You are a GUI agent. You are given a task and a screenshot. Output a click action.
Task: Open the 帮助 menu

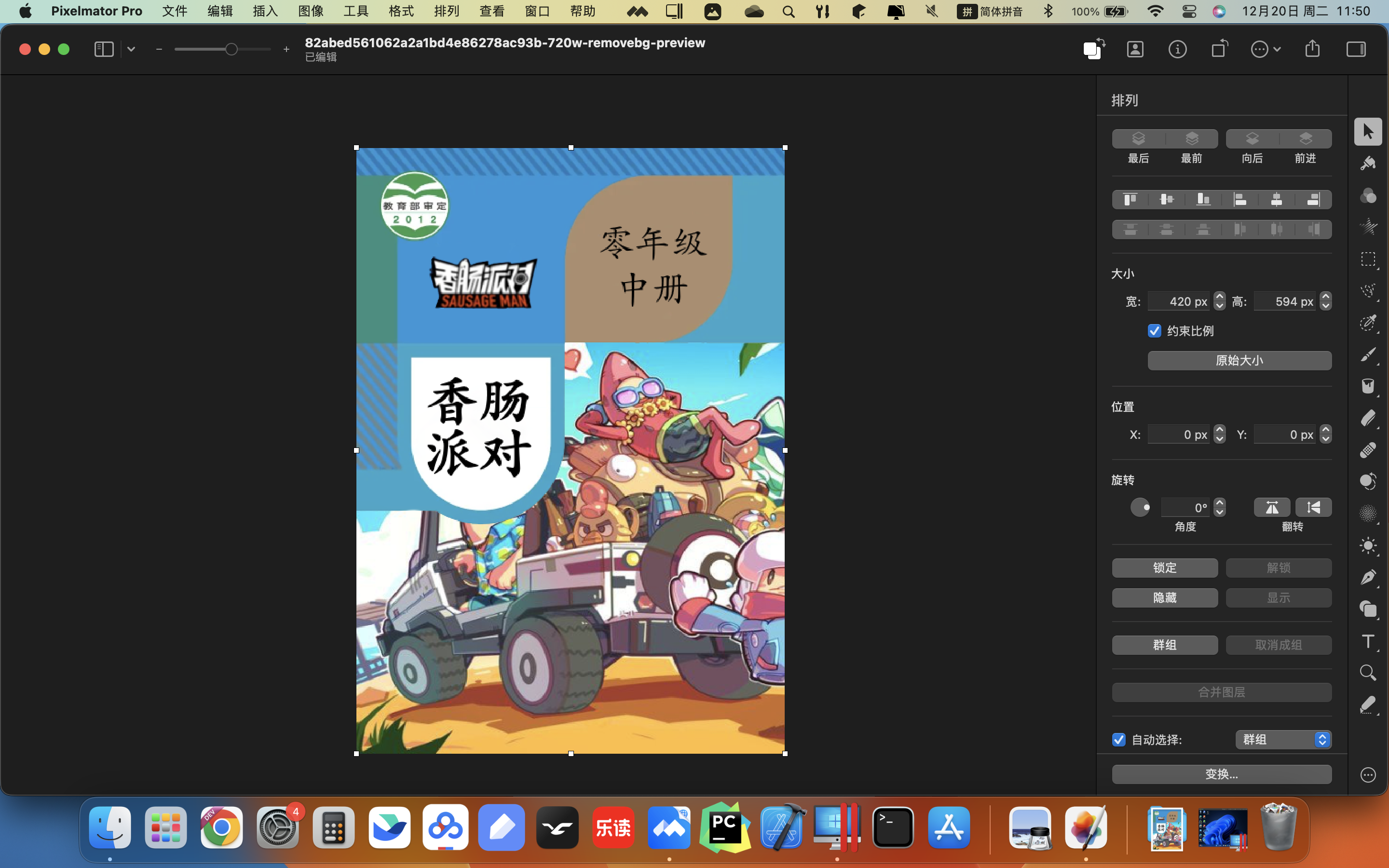583,12
